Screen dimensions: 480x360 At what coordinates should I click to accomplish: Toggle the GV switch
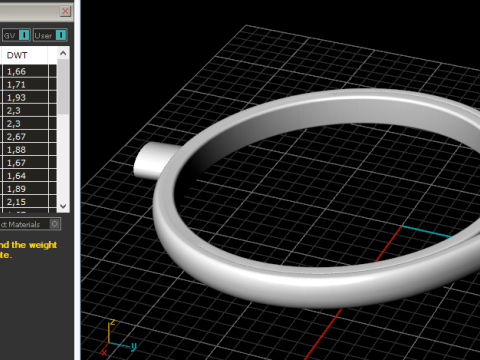click(x=24, y=35)
